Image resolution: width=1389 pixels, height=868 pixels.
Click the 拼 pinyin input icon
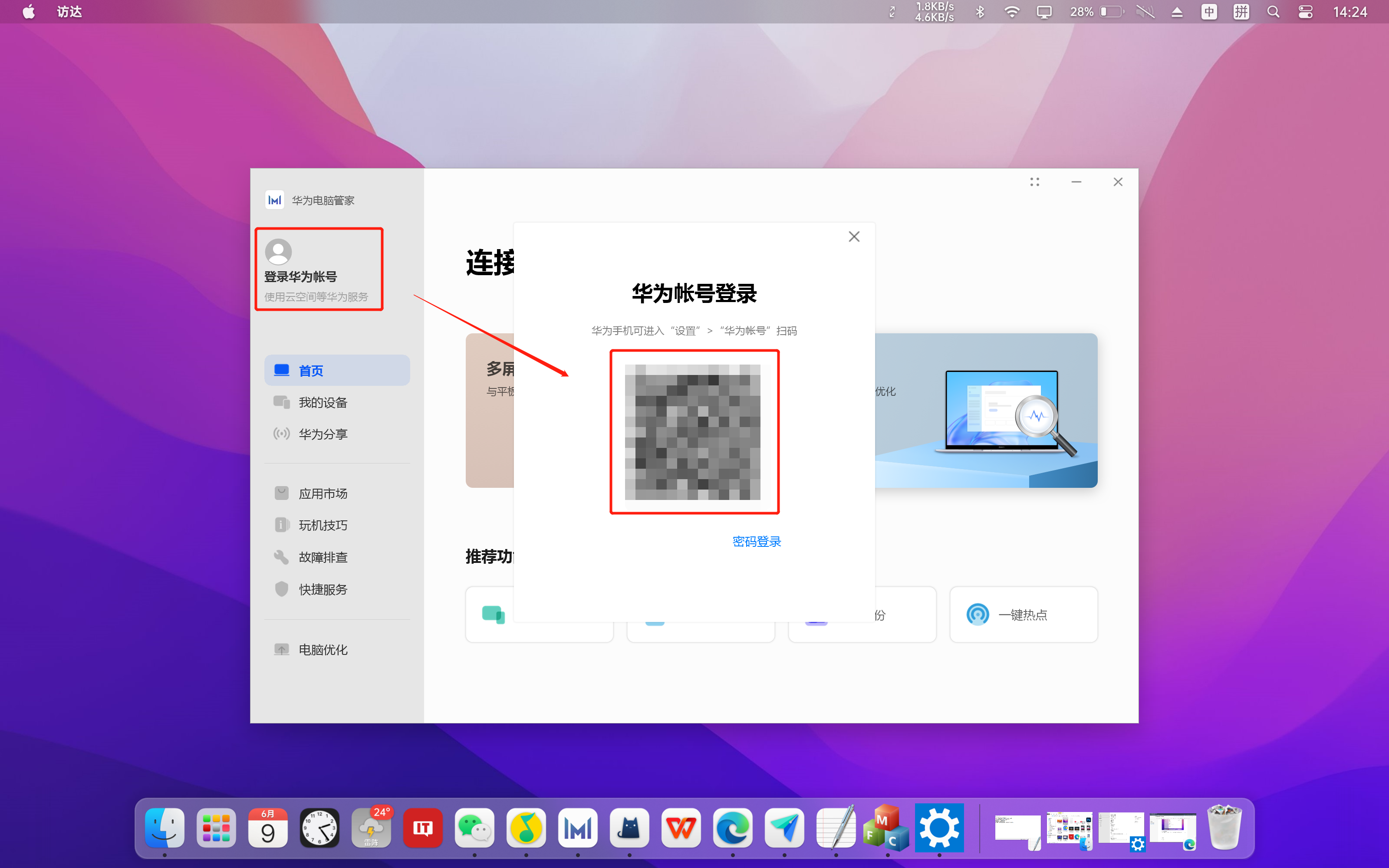[x=1241, y=11]
